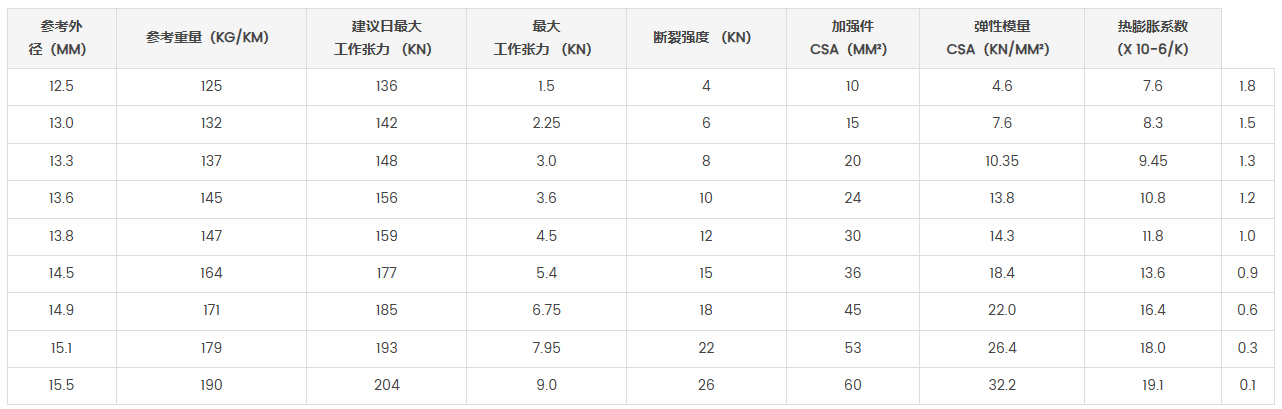Select the cell with value 32.2
This screenshot has width=1282, height=409.
pos(1002,385)
